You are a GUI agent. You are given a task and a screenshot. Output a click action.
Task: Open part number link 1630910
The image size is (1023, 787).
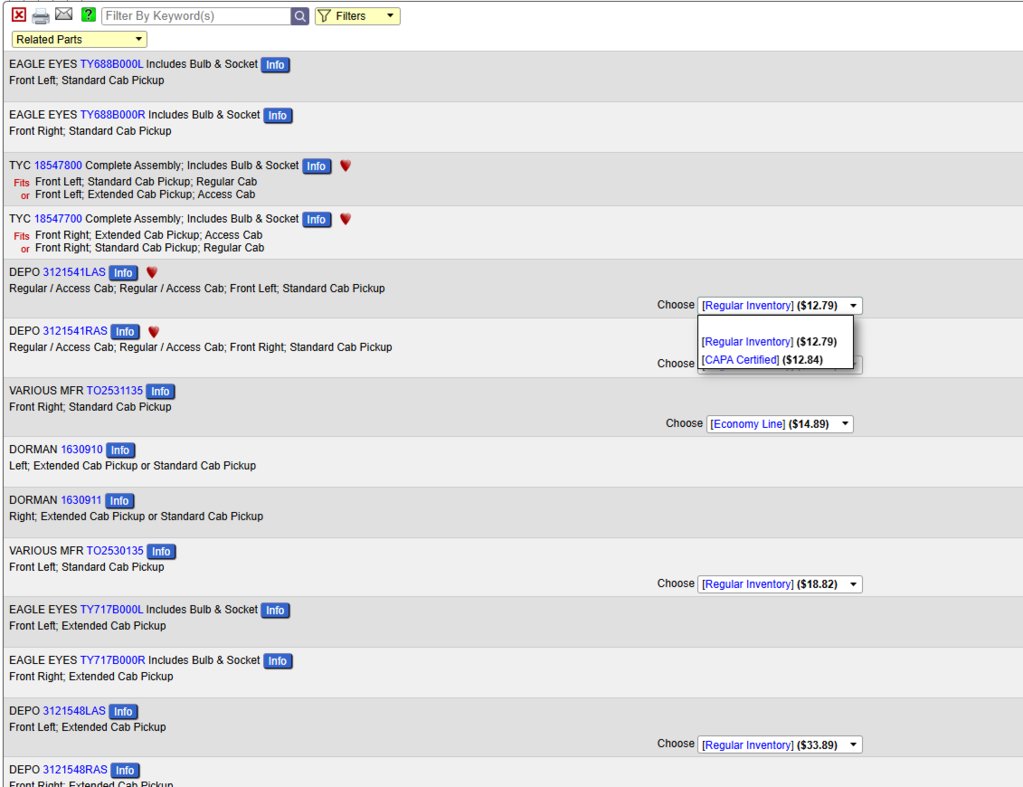pyautogui.click(x=82, y=449)
